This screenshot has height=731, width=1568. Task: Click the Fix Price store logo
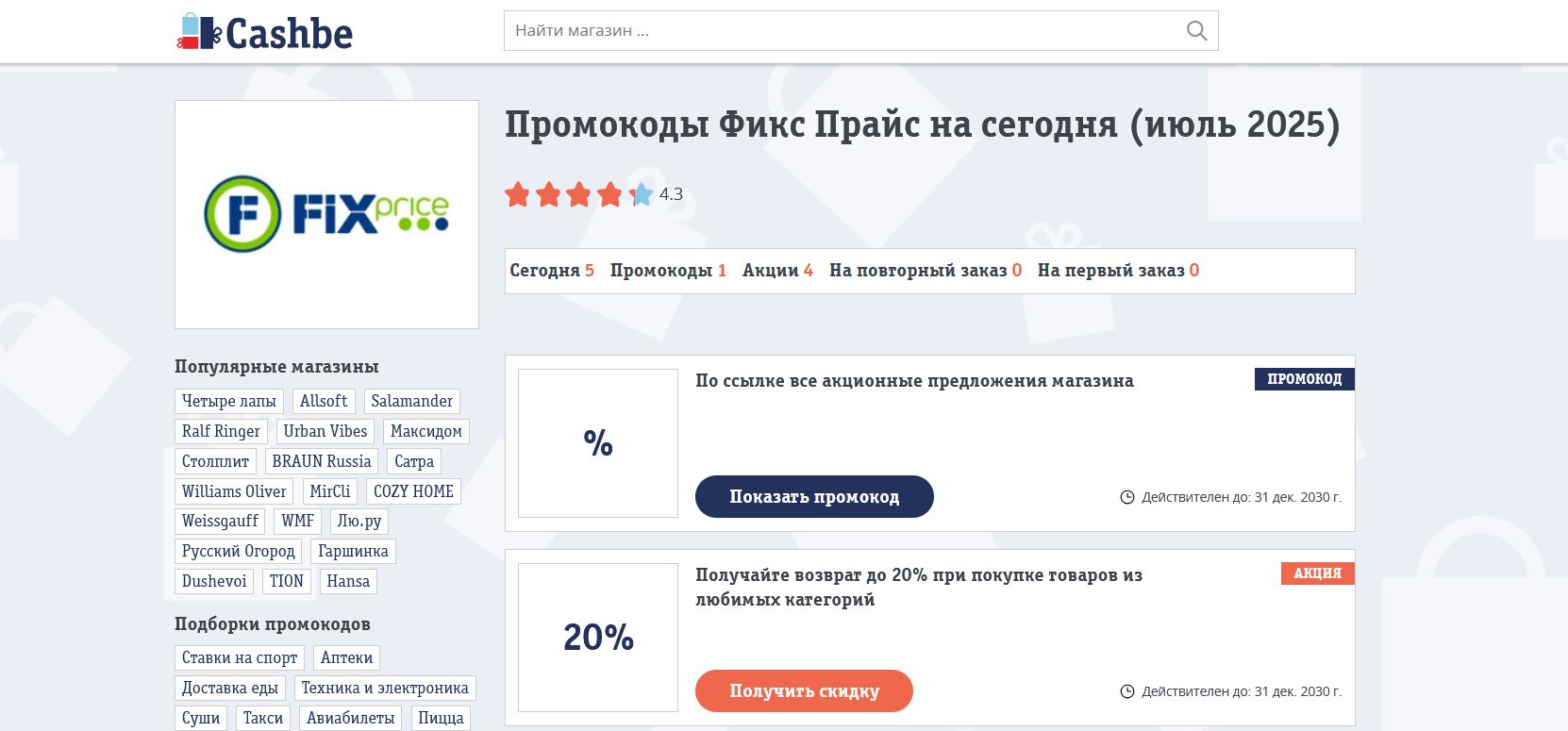[326, 214]
